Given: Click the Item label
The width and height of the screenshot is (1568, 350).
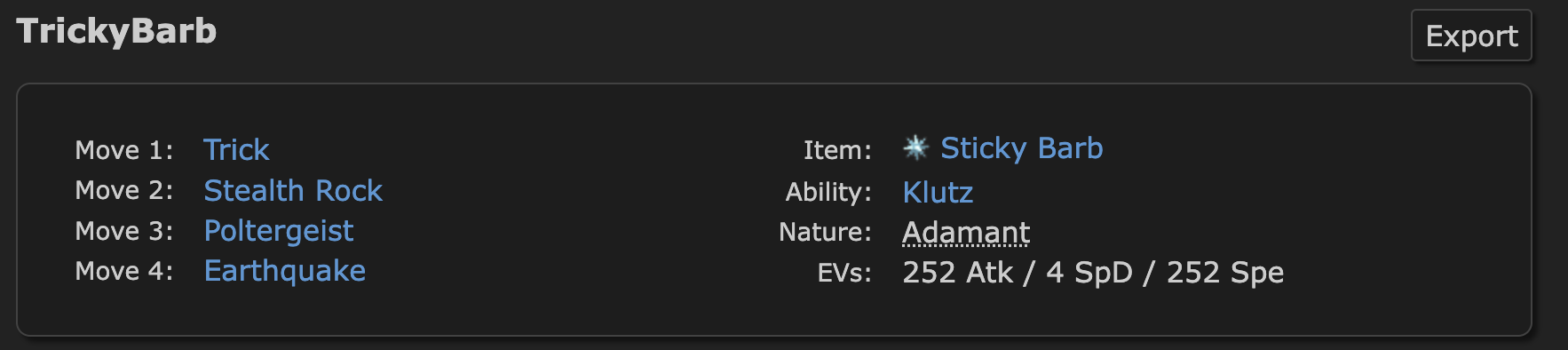Looking at the screenshot, I should pyautogui.click(x=837, y=150).
